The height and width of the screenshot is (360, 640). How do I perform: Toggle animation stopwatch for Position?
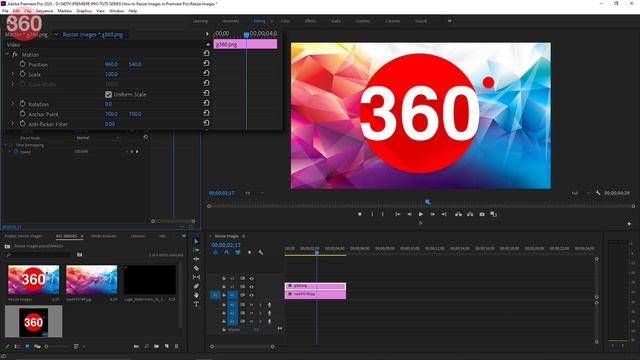(22, 64)
